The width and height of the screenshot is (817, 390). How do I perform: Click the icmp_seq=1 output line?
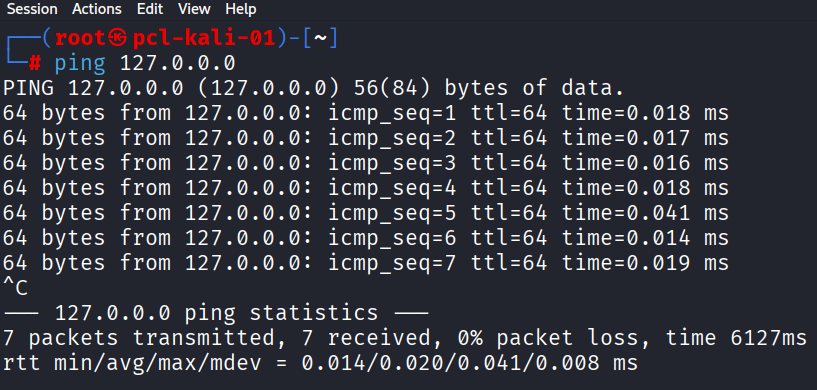point(366,113)
